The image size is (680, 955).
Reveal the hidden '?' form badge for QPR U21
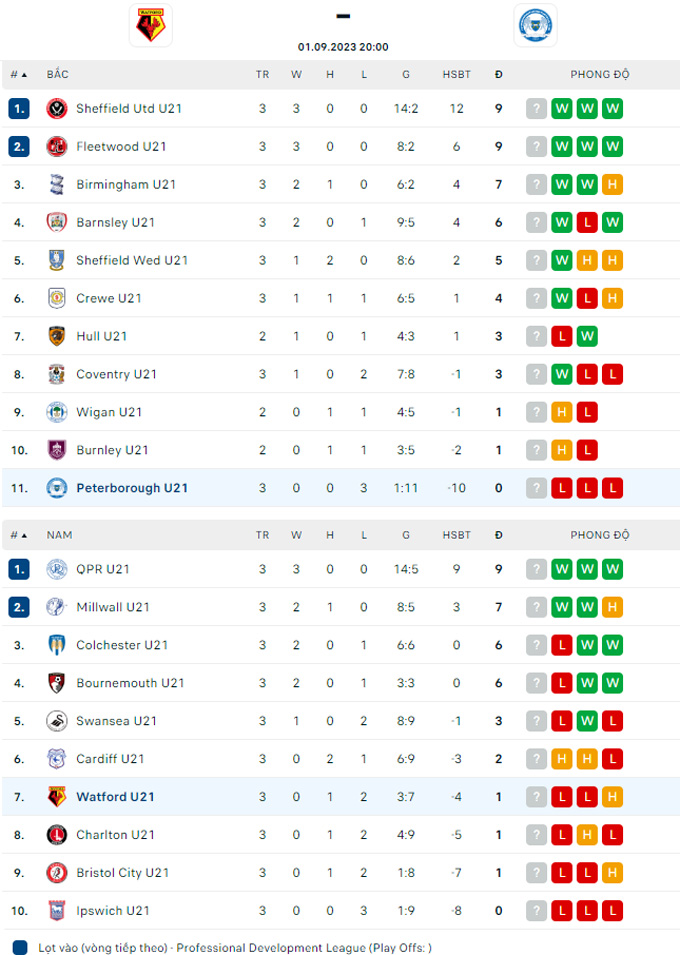point(537,569)
